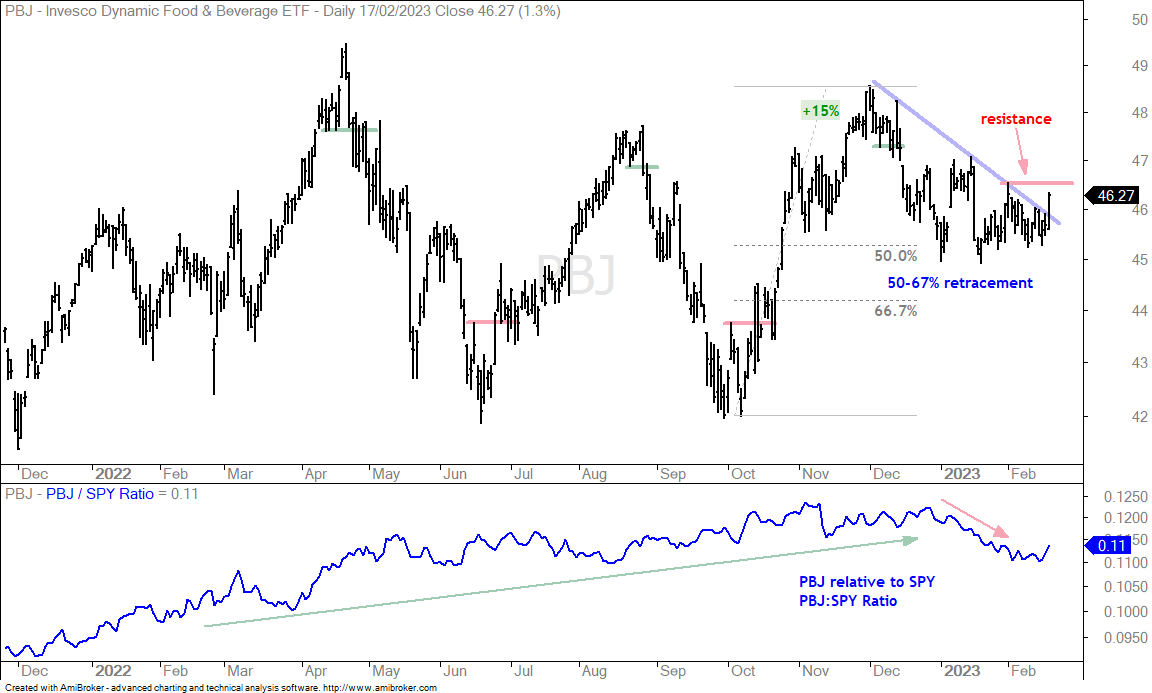Click the 46.27 current price label
The image size is (1152, 693).
tap(1114, 195)
